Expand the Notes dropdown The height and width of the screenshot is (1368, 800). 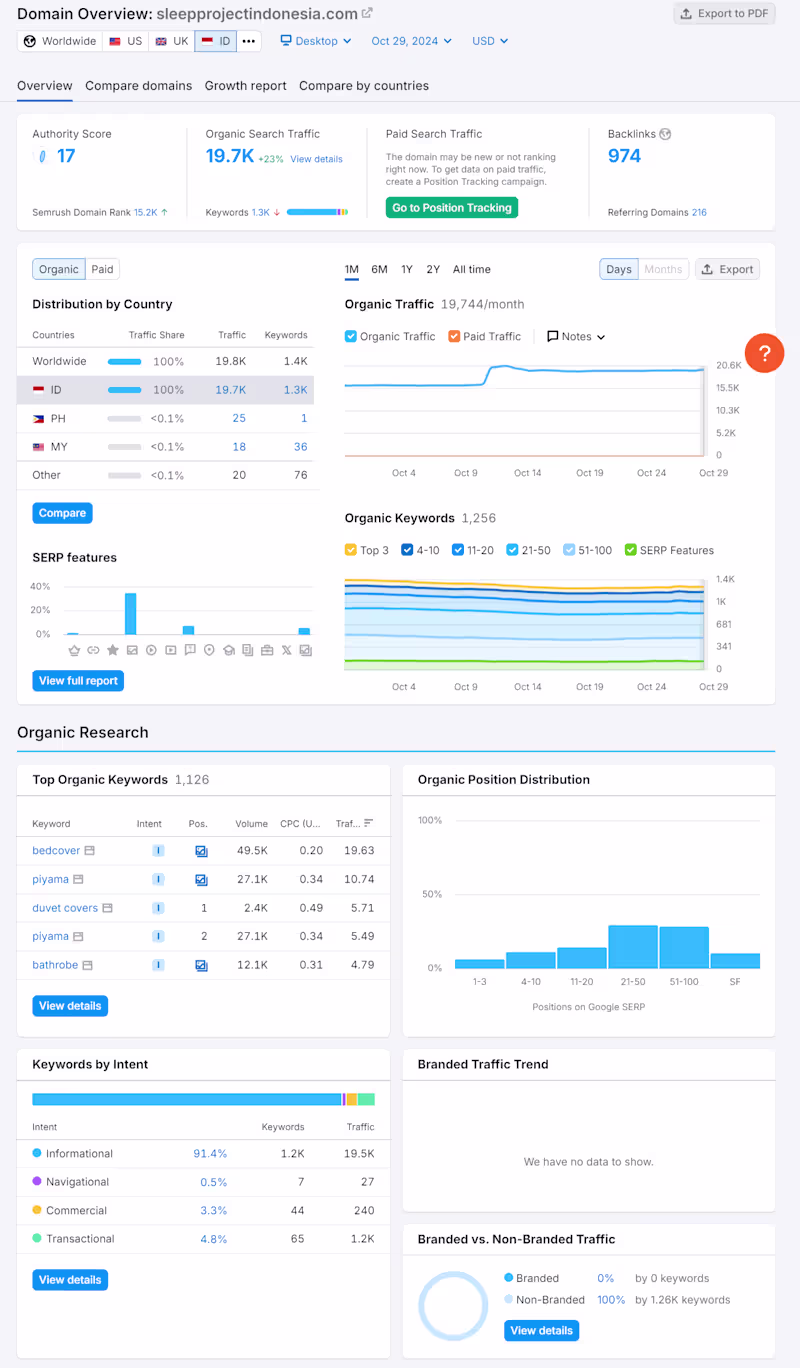tap(576, 337)
